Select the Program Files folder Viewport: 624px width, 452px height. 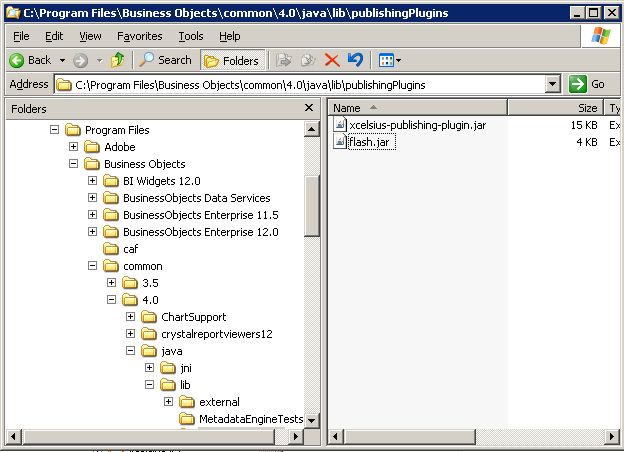click(x=117, y=130)
